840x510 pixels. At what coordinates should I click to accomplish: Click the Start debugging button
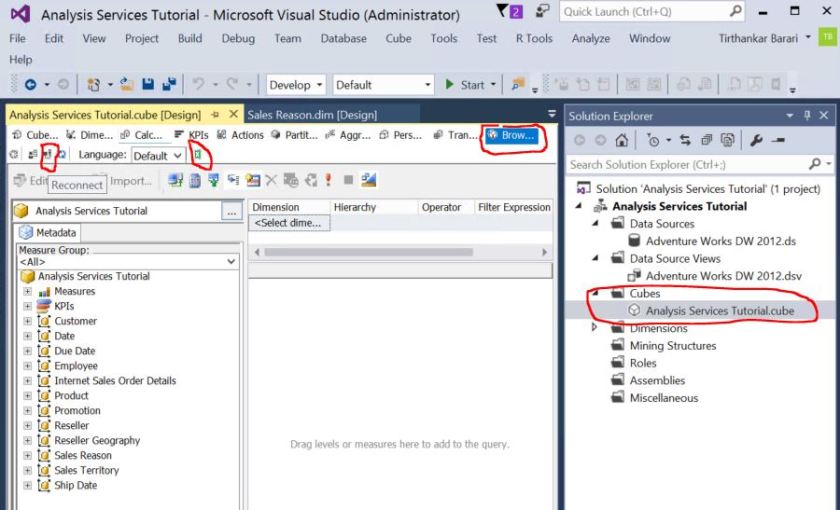click(466, 85)
